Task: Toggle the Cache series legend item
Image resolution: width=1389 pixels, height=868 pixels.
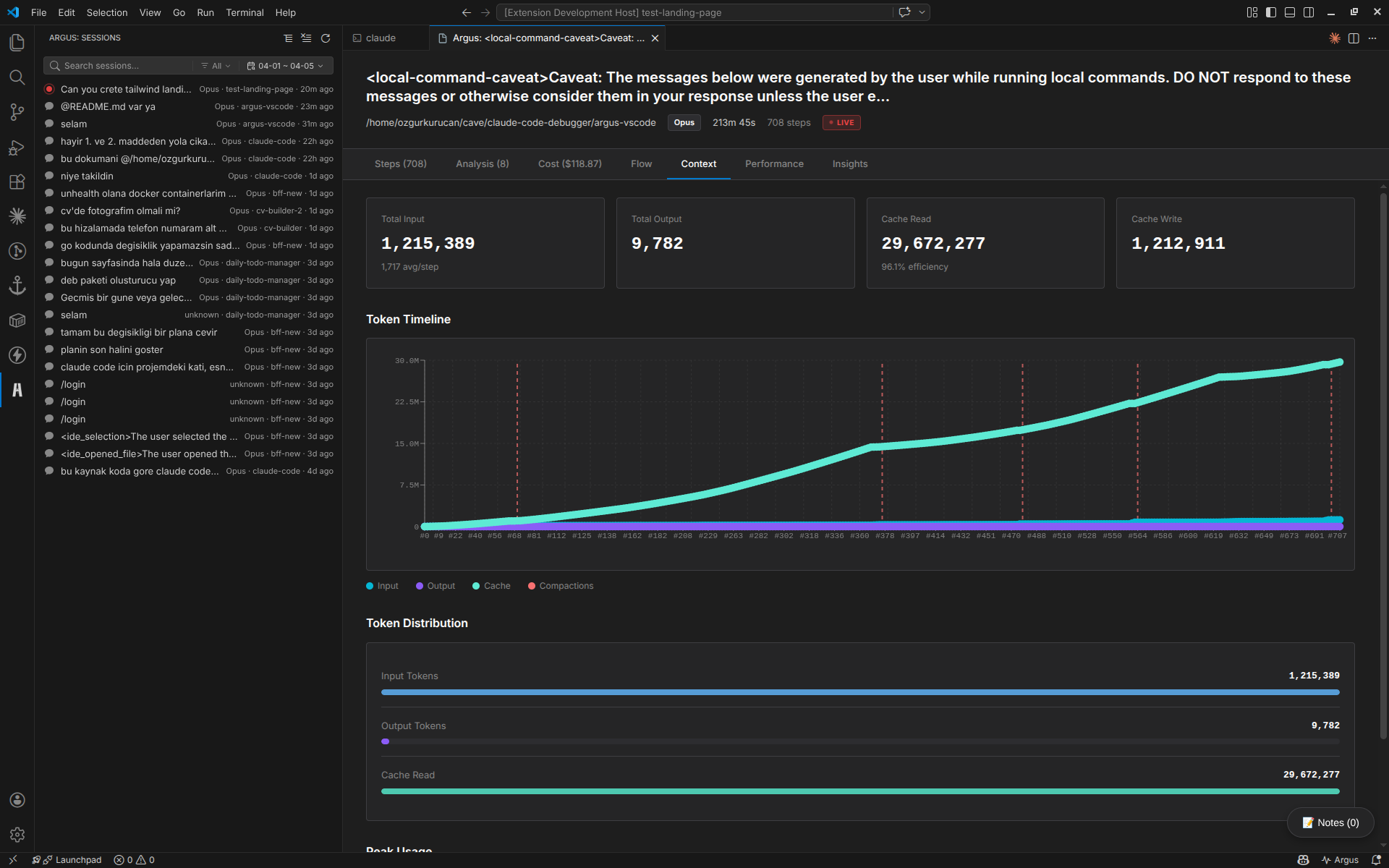Action: (x=491, y=586)
